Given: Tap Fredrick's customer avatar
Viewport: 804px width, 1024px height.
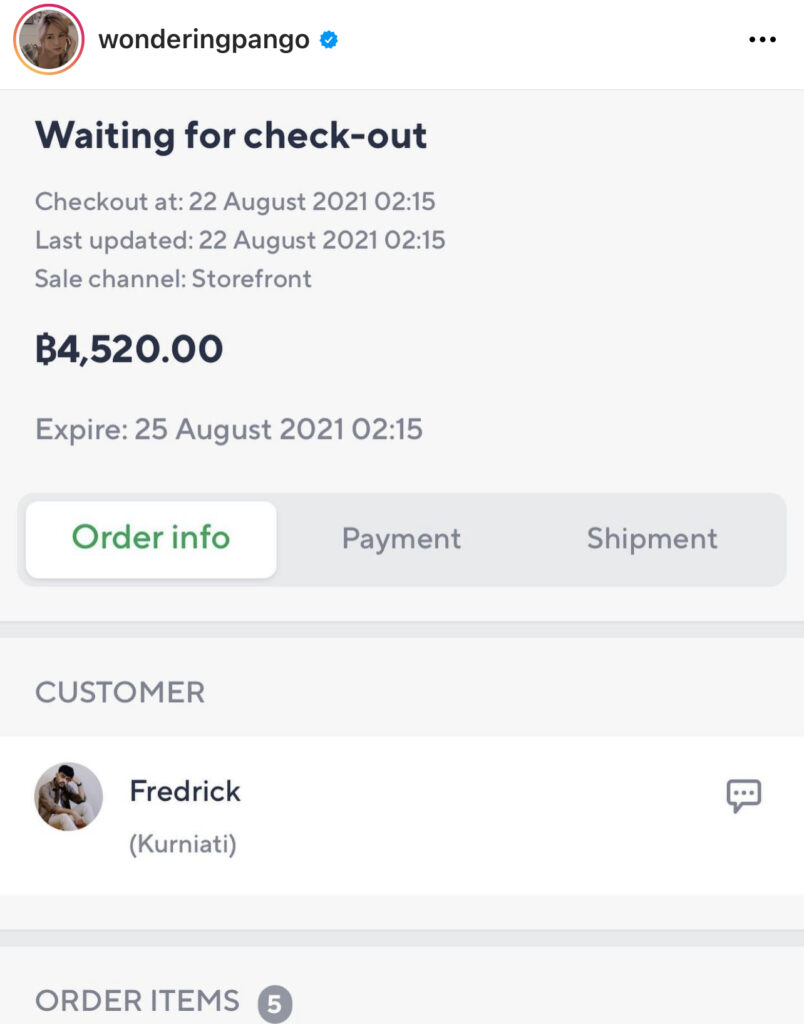Looking at the screenshot, I should pyautogui.click(x=69, y=797).
